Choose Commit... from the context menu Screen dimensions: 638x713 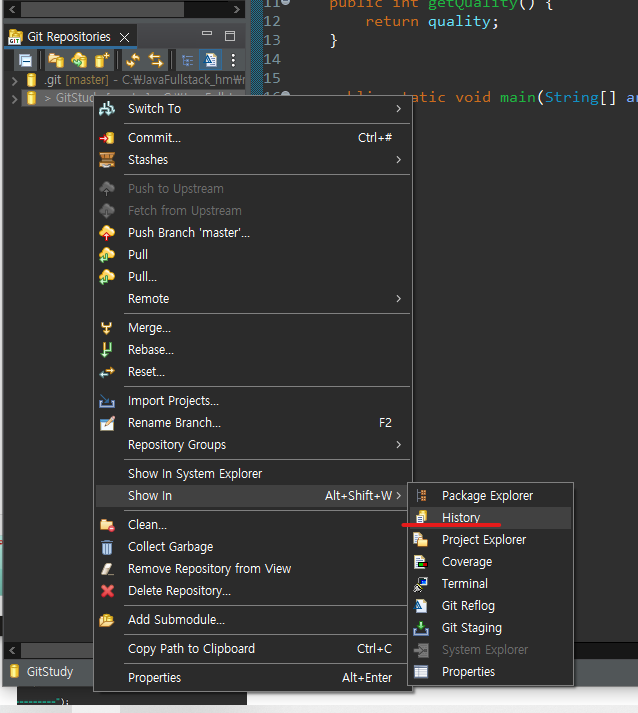click(253, 138)
